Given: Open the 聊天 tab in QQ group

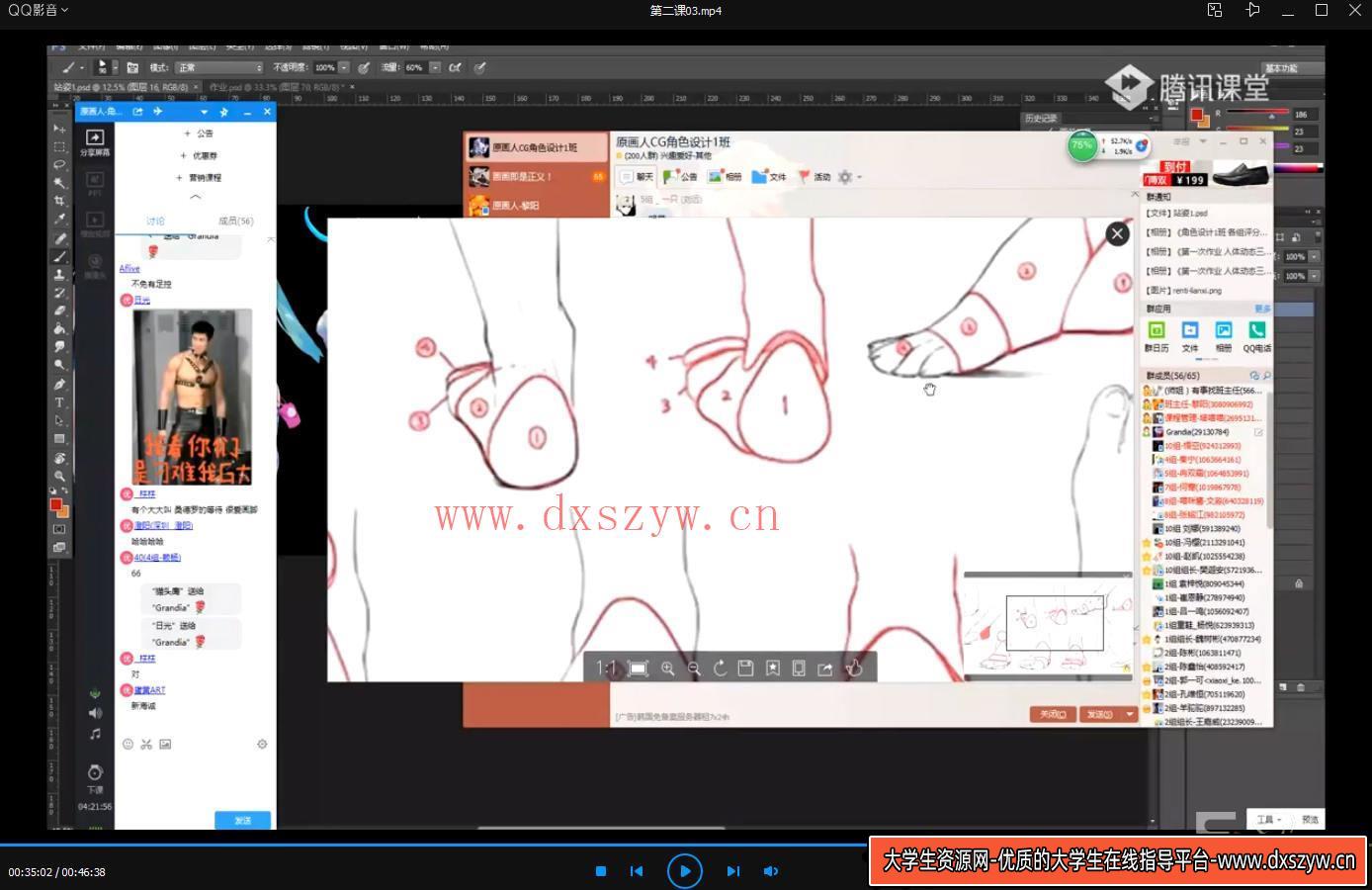Looking at the screenshot, I should 637,177.
